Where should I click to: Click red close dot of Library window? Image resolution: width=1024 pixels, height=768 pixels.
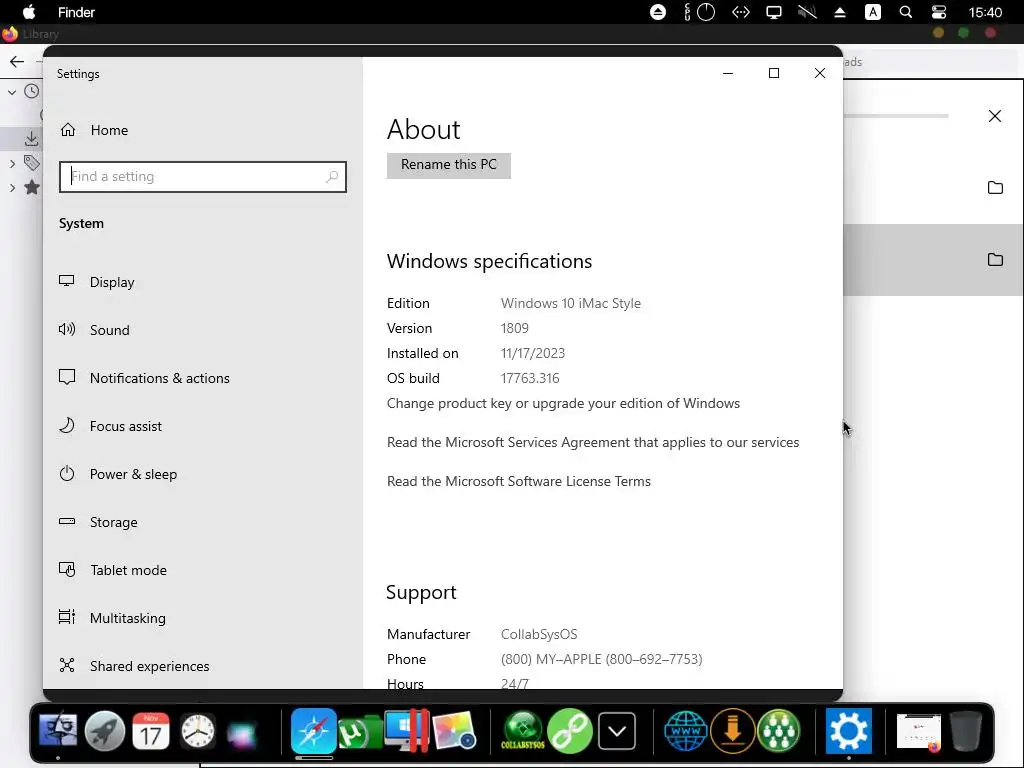[991, 33]
